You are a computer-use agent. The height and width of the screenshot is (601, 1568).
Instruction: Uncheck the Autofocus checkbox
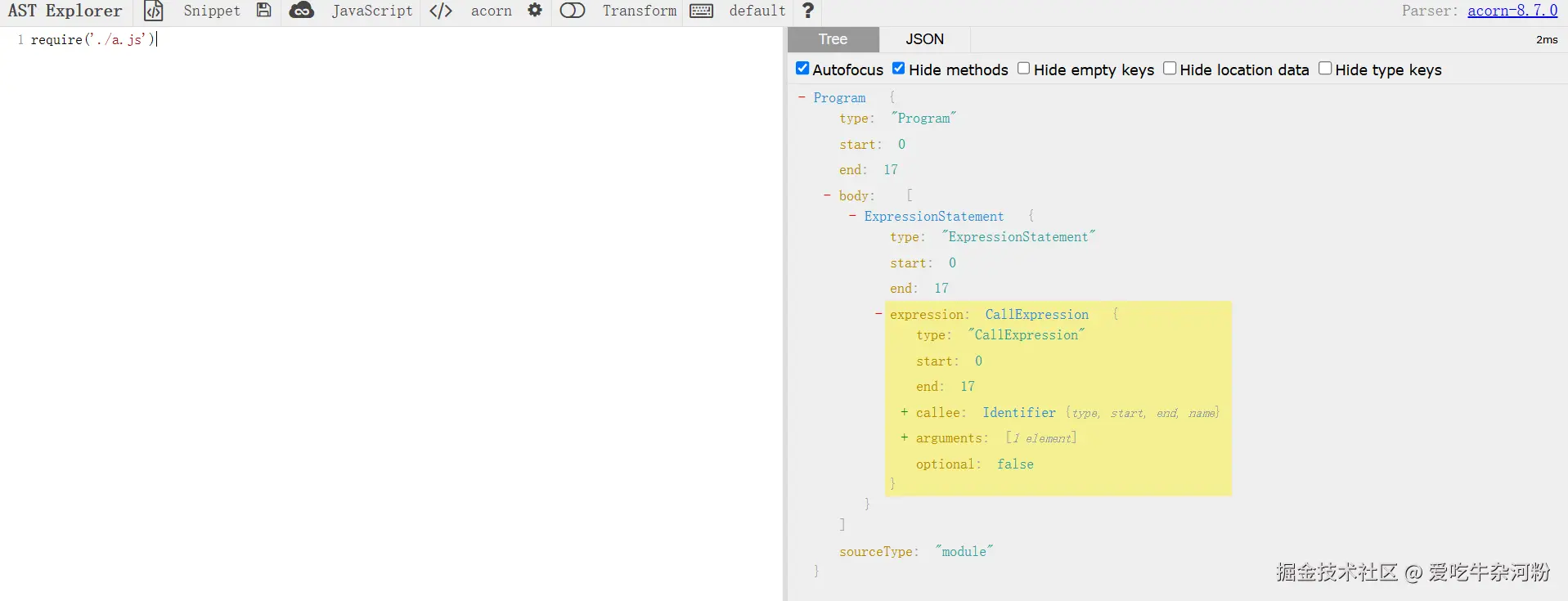click(x=802, y=69)
